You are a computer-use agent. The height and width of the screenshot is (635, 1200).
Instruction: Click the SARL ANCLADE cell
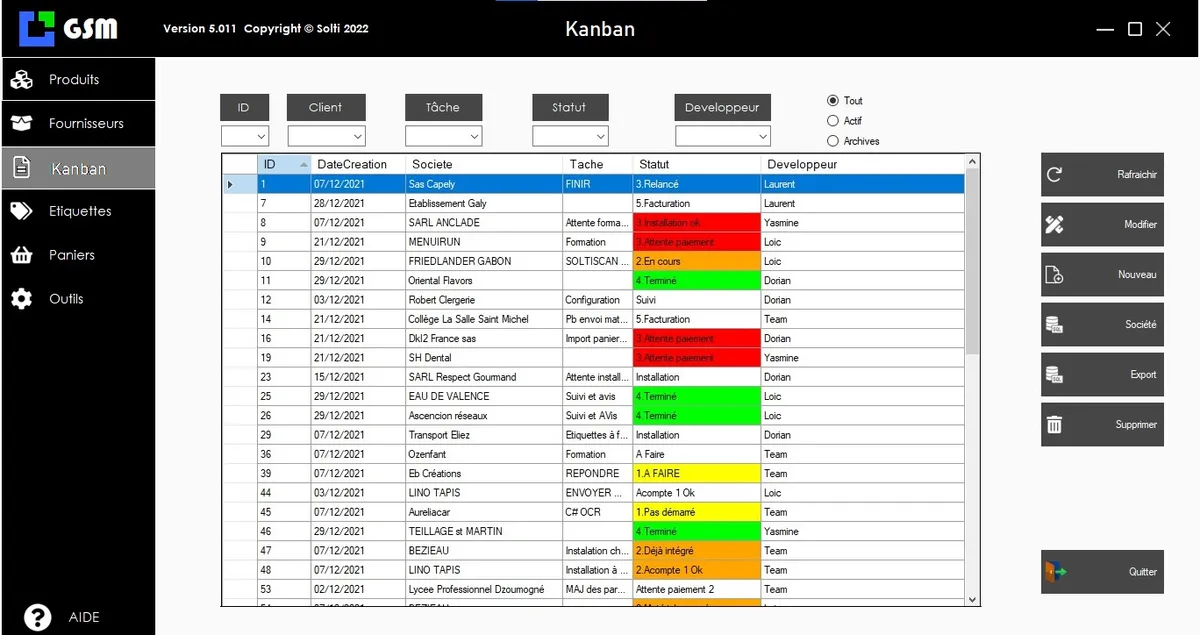483,223
